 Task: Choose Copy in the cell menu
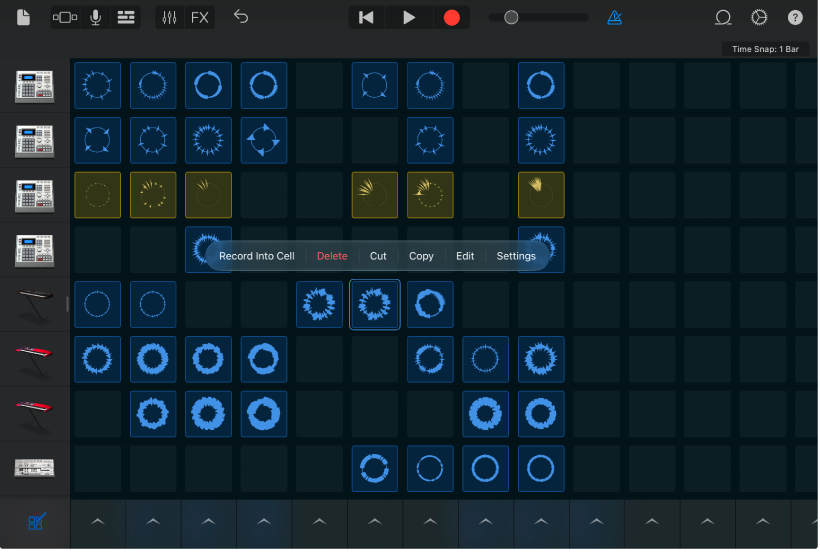click(x=421, y=256)
